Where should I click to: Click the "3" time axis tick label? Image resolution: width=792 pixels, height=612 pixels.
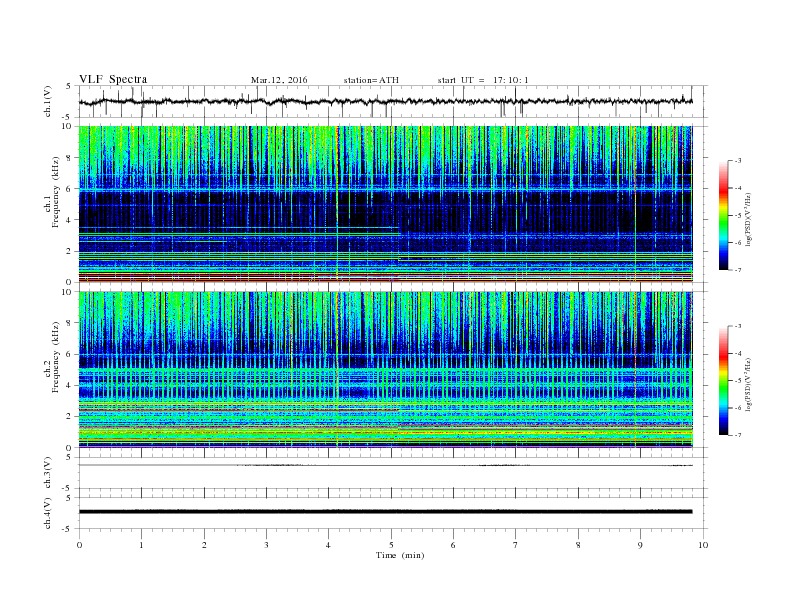266,545
